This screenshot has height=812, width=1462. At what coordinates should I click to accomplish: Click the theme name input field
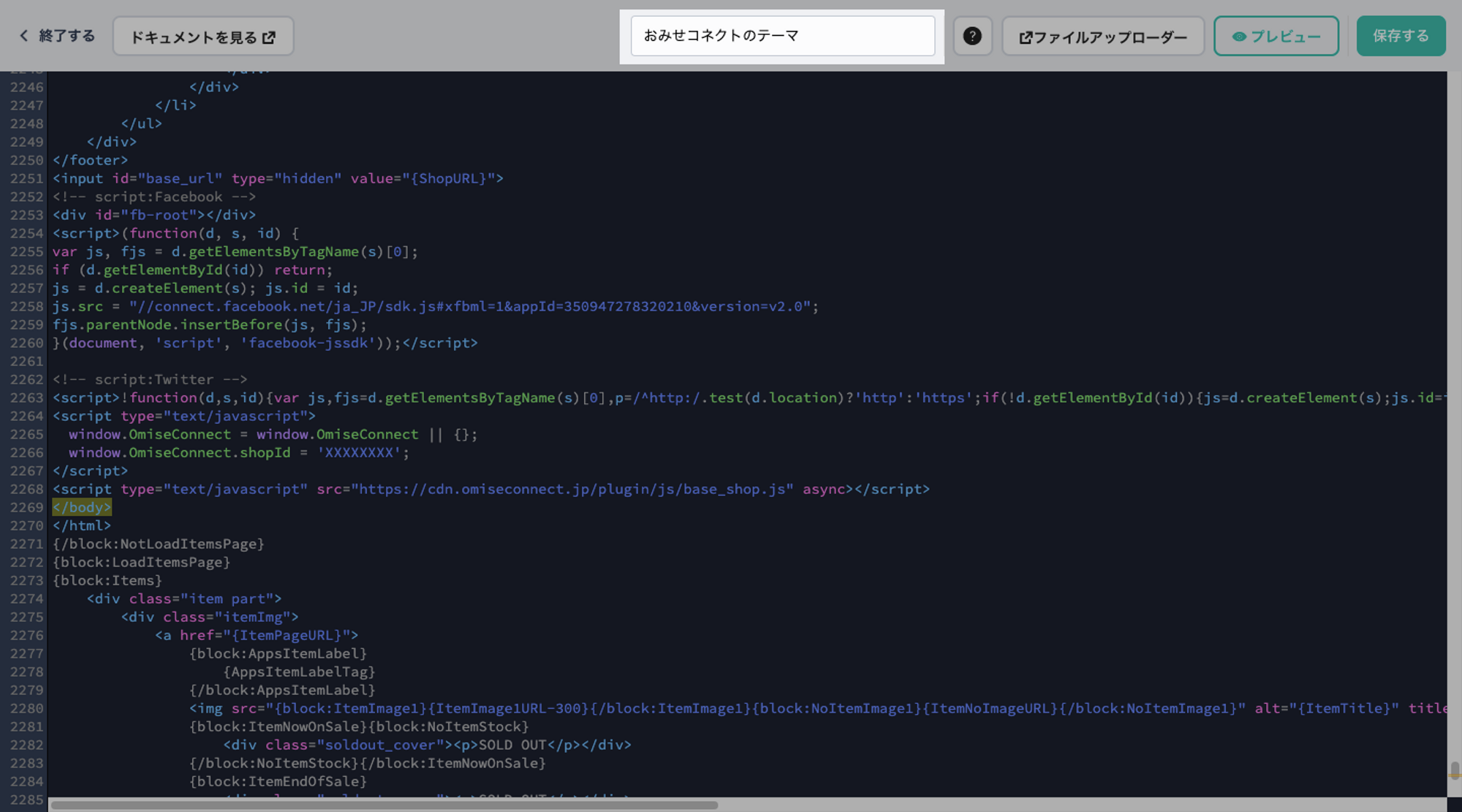tap(782, 36)
